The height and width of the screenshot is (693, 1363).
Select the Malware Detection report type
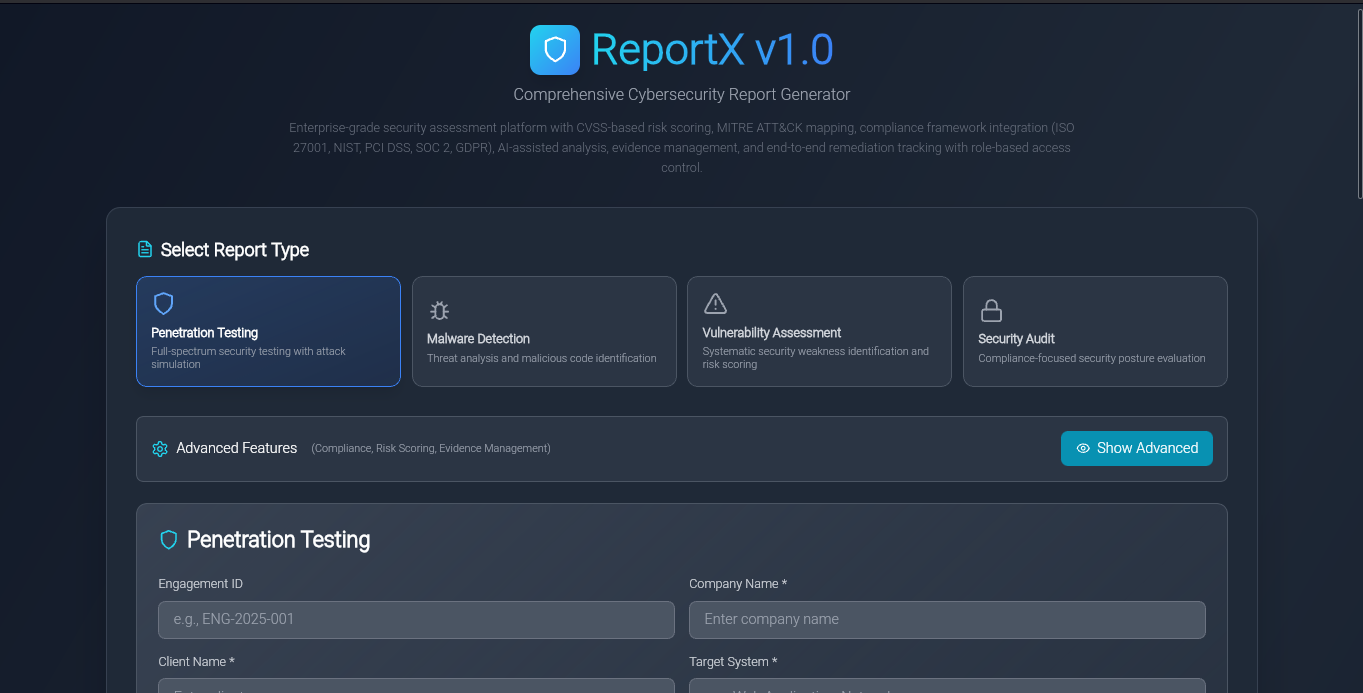(x=544, y=331)
